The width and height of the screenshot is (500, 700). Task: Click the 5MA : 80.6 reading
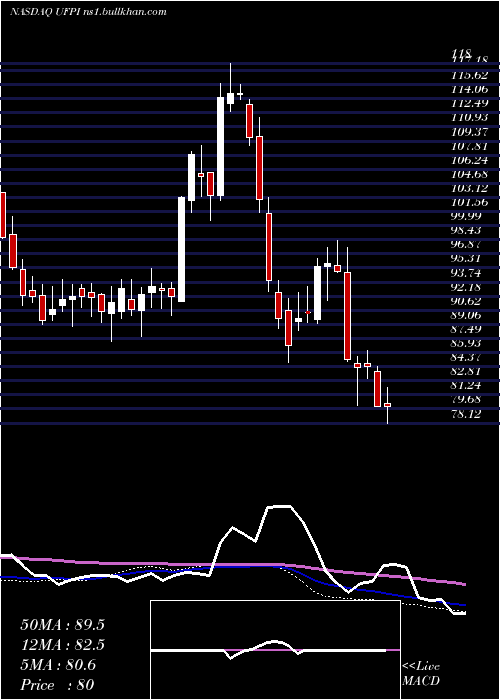click(x=58, y=665)
